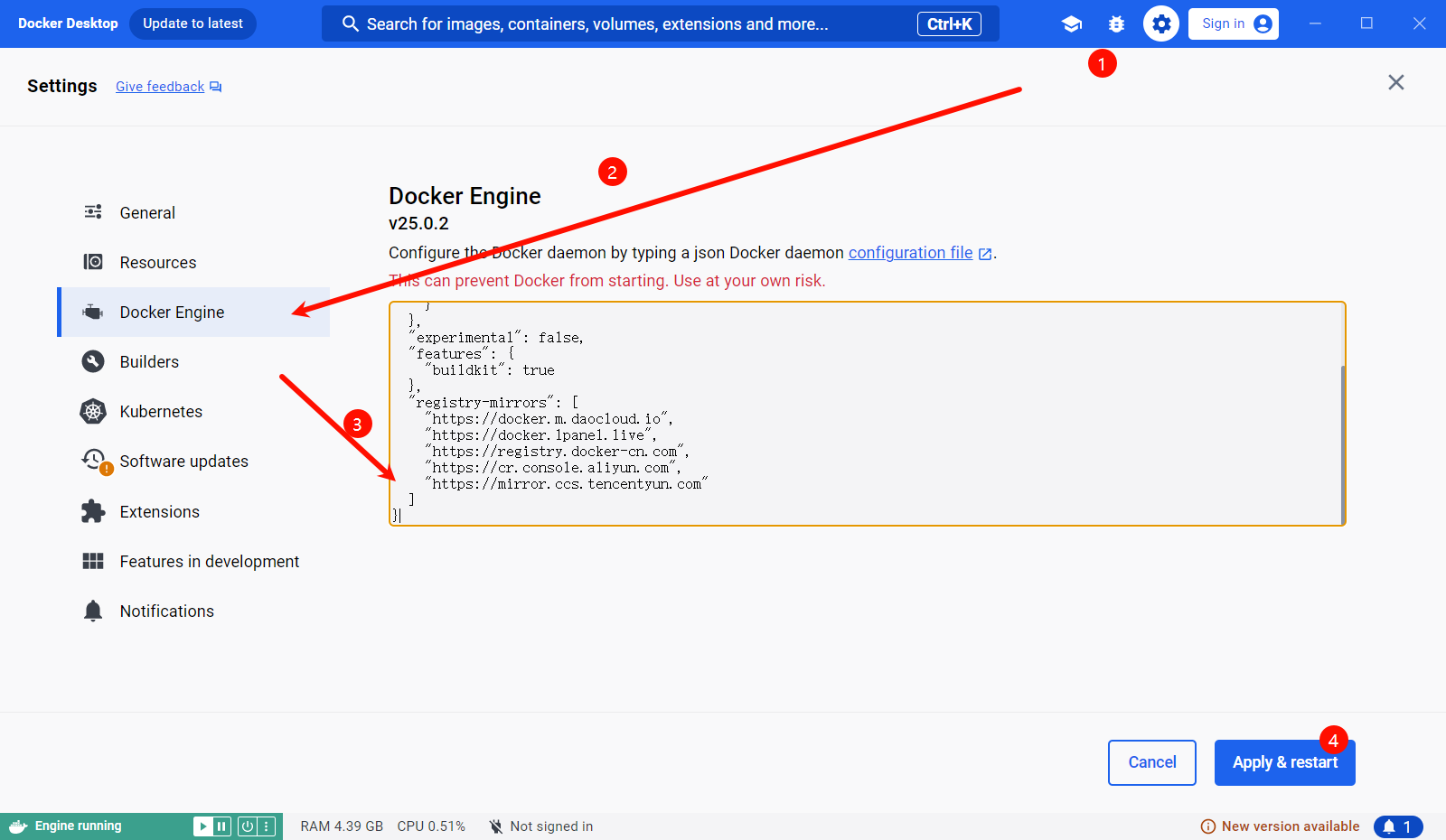The height and width of the screenshot is (840, 1446).
Task: Open the Learning center graduation cap icon
Action: click(1072, 24)
